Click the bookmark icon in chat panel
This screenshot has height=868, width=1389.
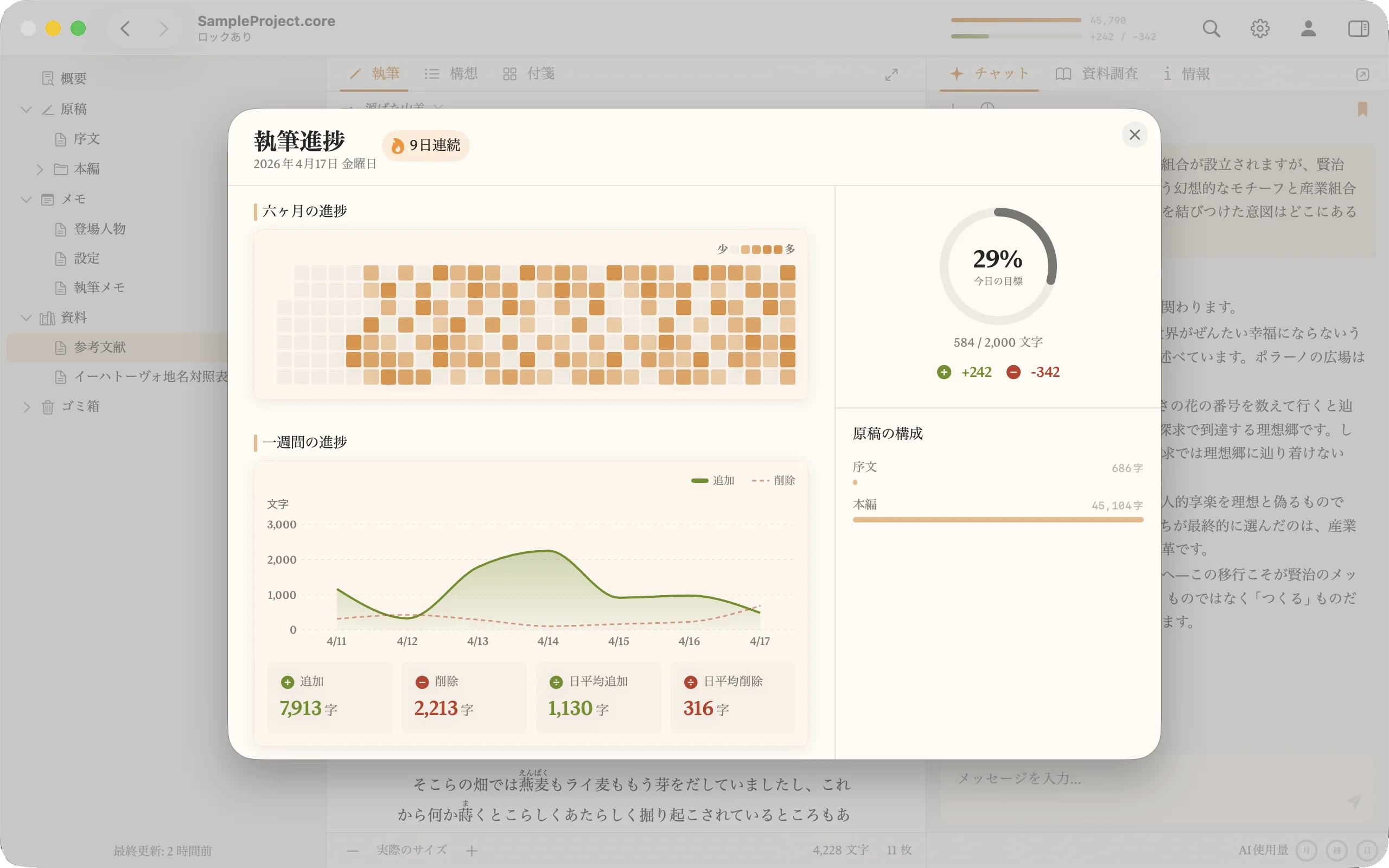[x=1362, y=109]
